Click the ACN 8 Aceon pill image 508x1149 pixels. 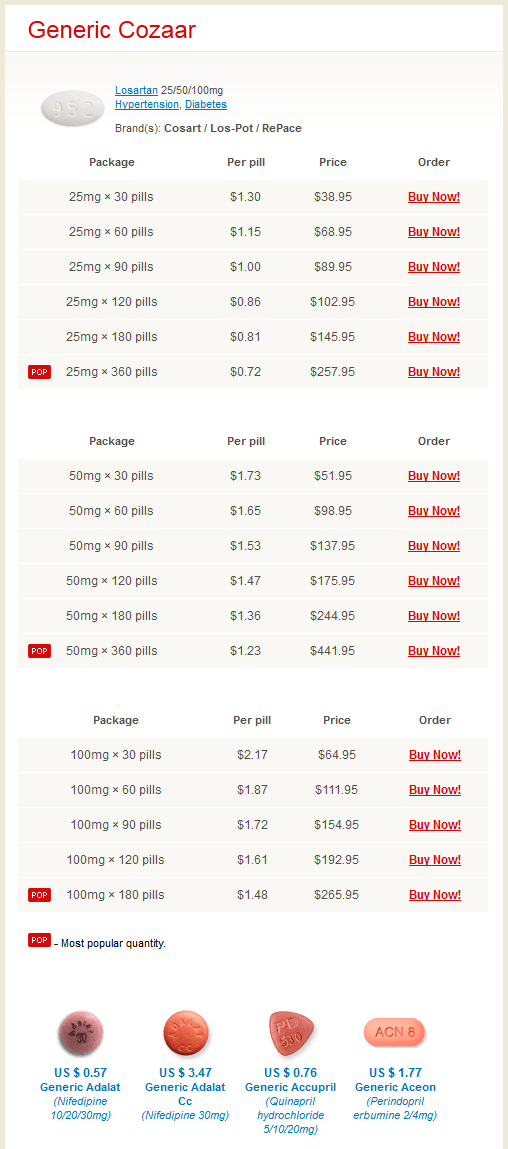395,1032
